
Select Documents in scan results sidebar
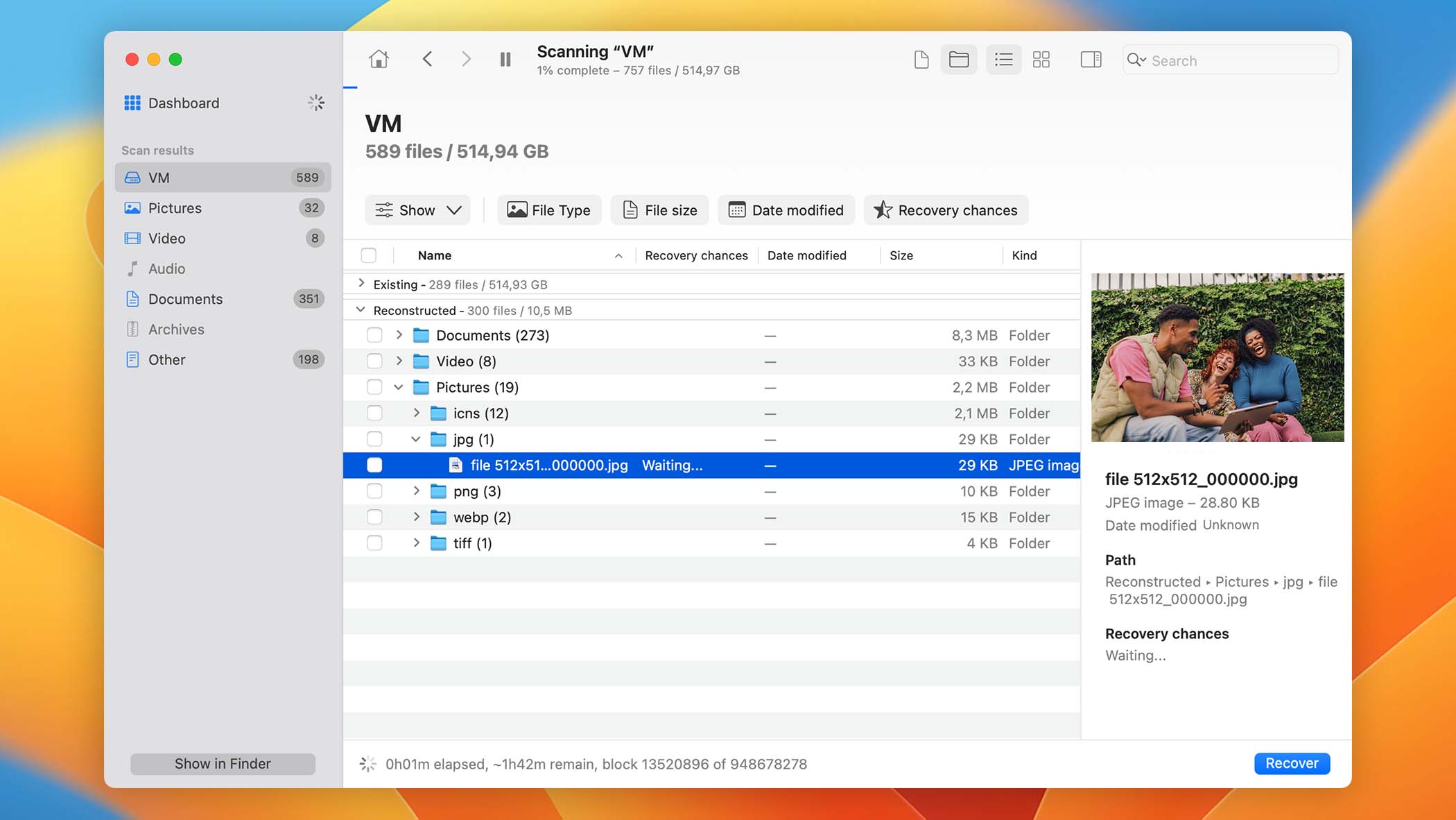223,299
